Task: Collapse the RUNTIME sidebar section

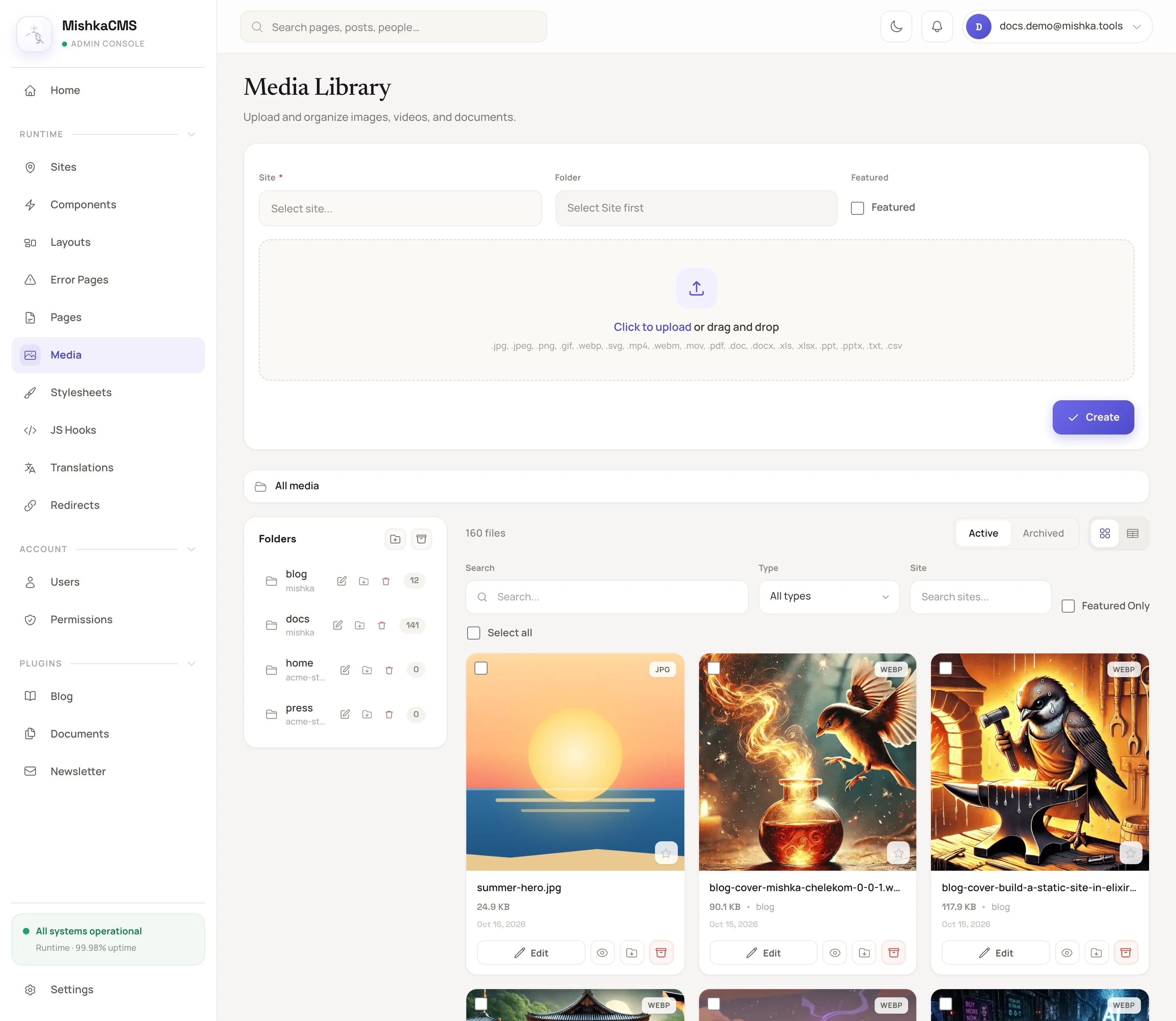Action: pyautogui.click(x=192, y=134)
